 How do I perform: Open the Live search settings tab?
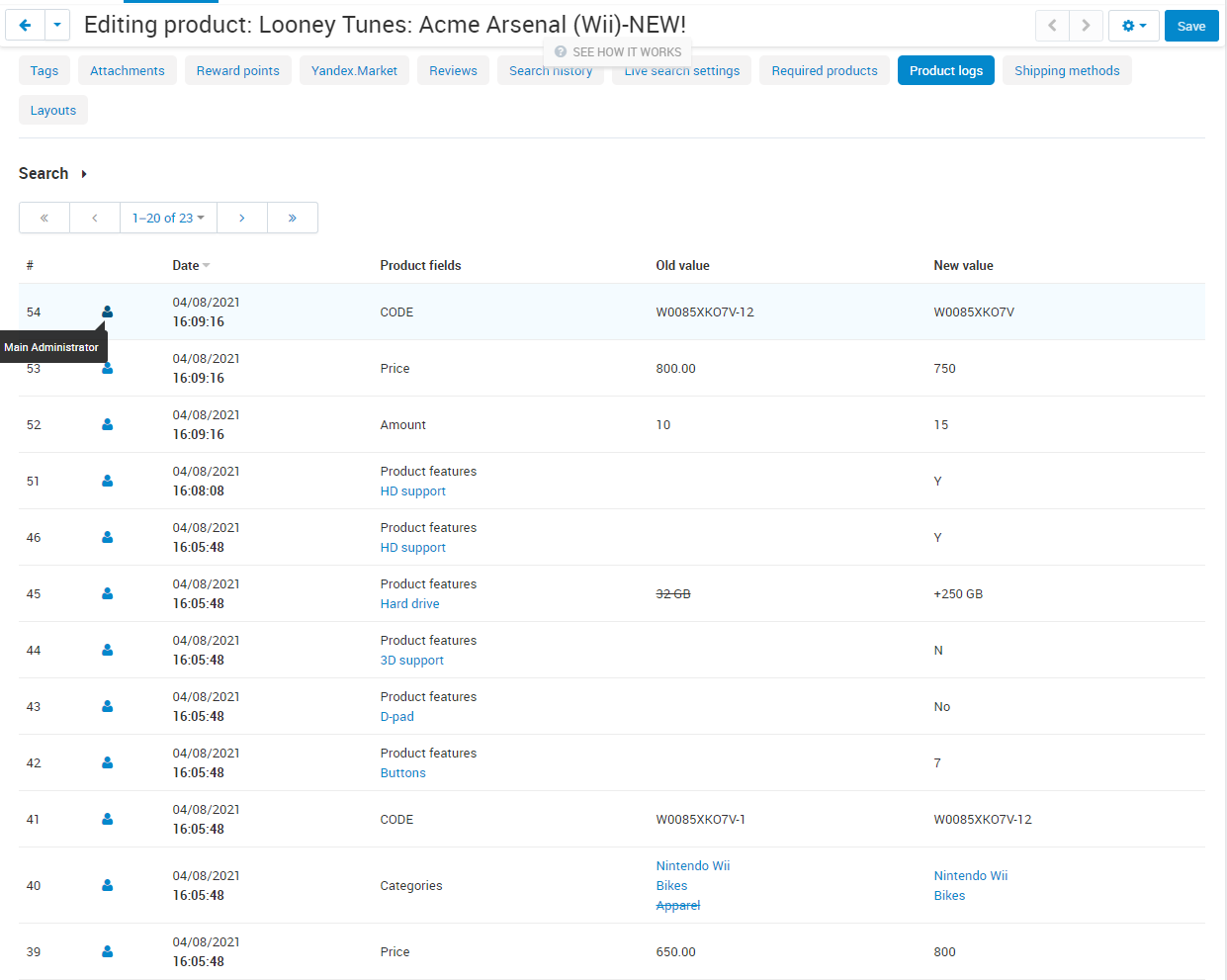682,72
